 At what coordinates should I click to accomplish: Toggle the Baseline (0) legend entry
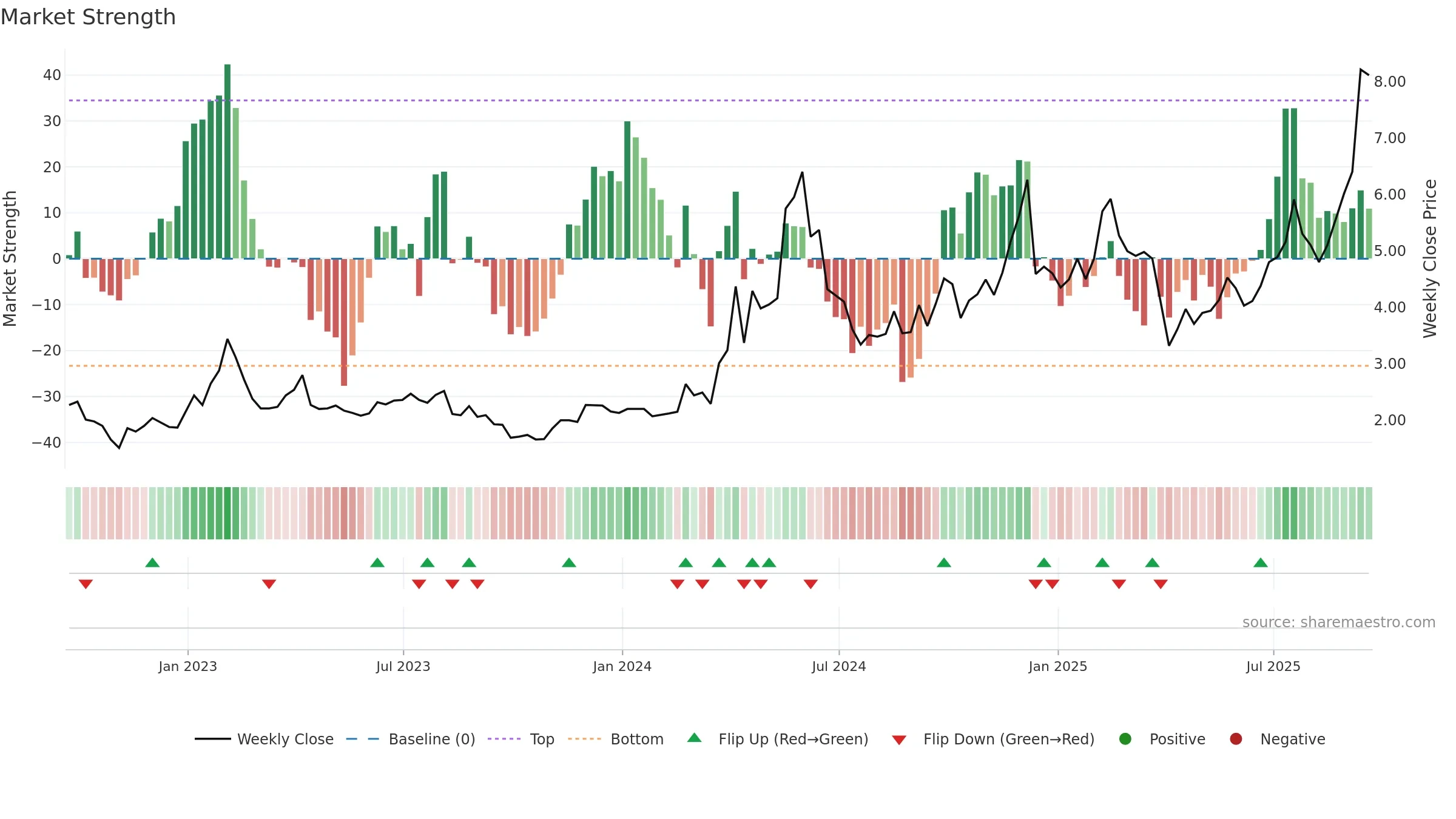410,739
